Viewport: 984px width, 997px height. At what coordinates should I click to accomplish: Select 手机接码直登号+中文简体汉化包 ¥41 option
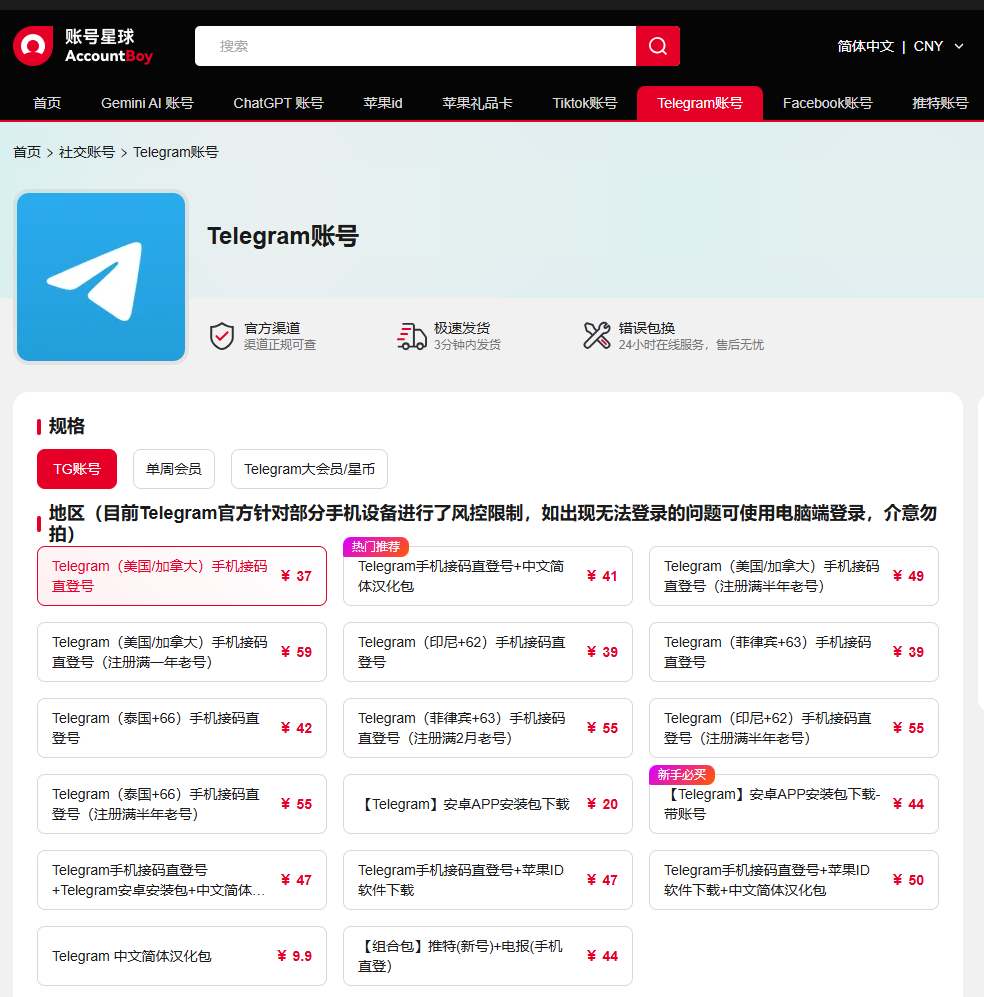pyautogui.click(x=488, y=576)
